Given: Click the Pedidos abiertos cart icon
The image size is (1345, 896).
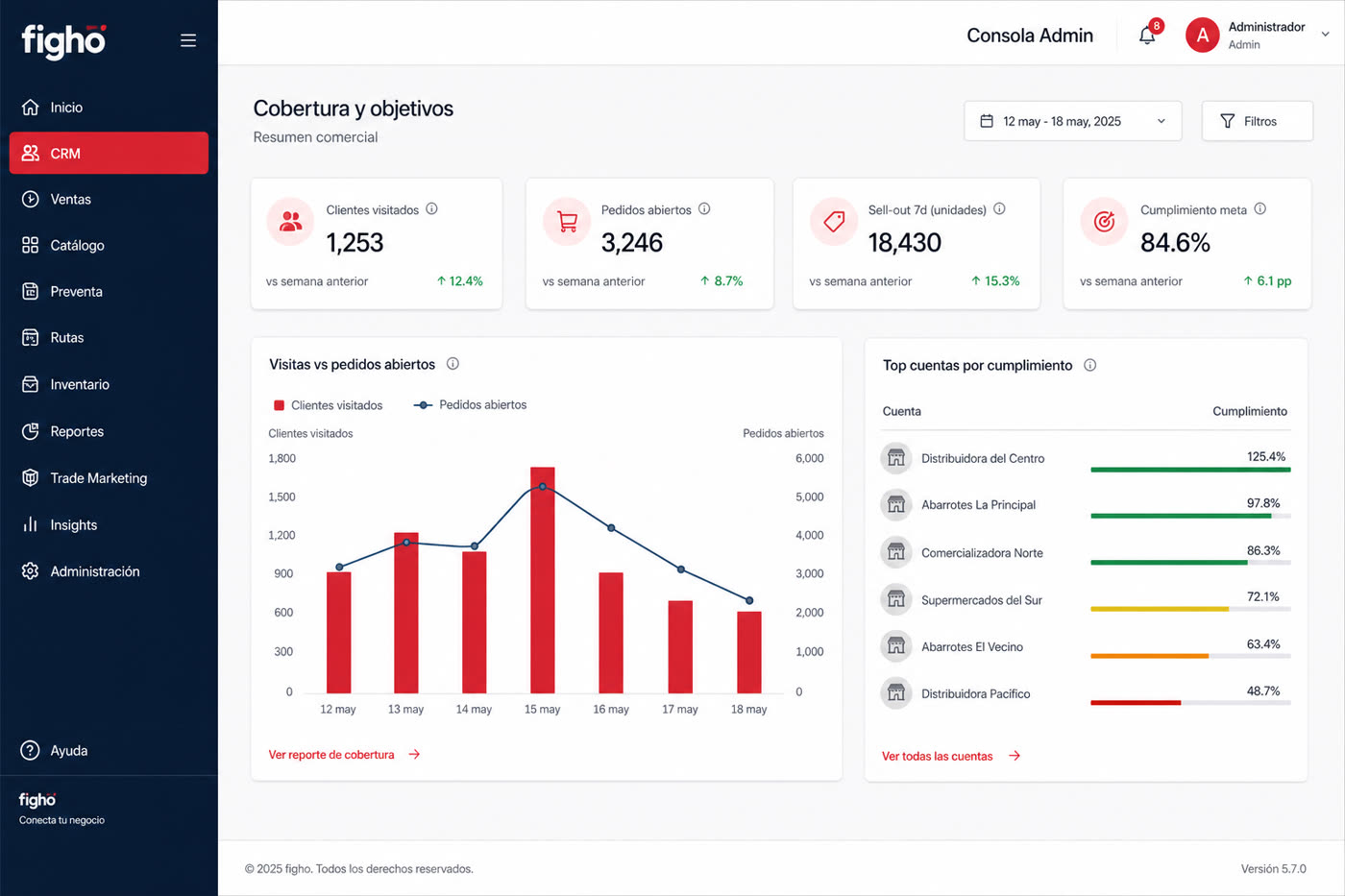Looking at the screenshot, I should 567,222.
